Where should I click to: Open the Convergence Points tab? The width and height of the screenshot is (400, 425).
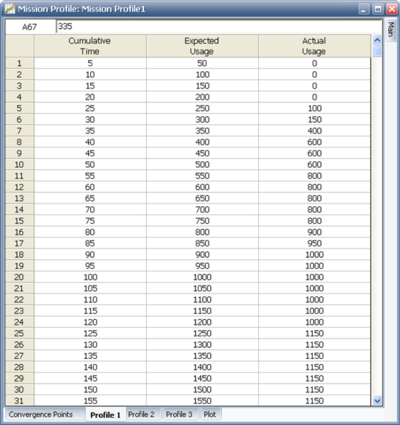41,414
